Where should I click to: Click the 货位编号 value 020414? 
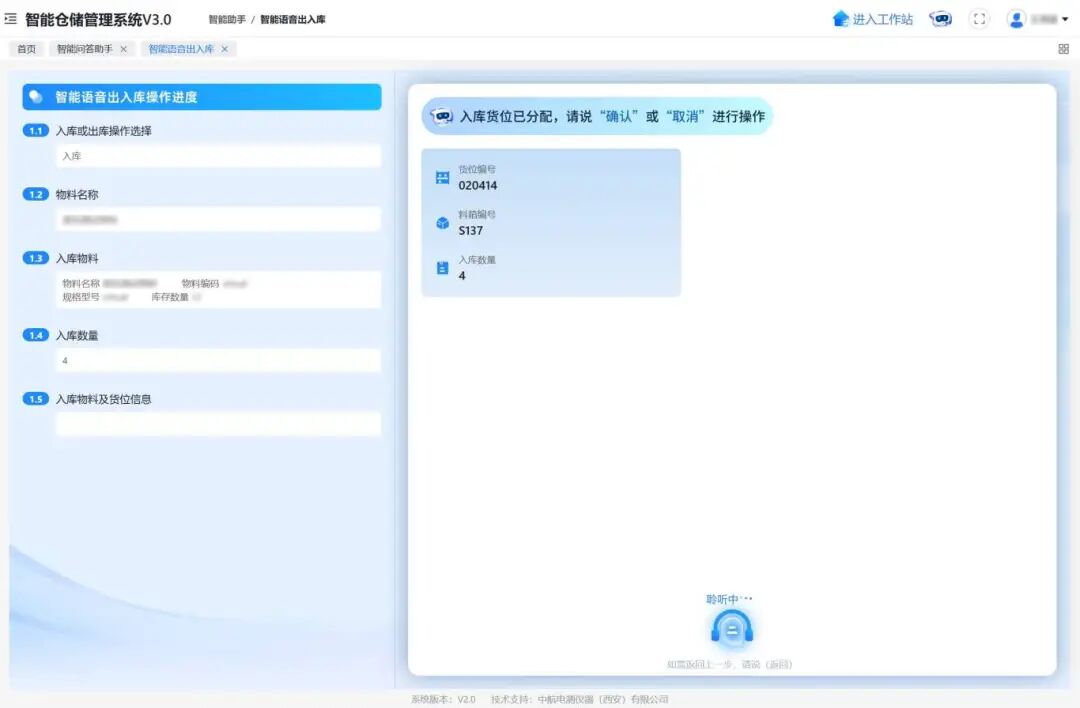point(477,185)
